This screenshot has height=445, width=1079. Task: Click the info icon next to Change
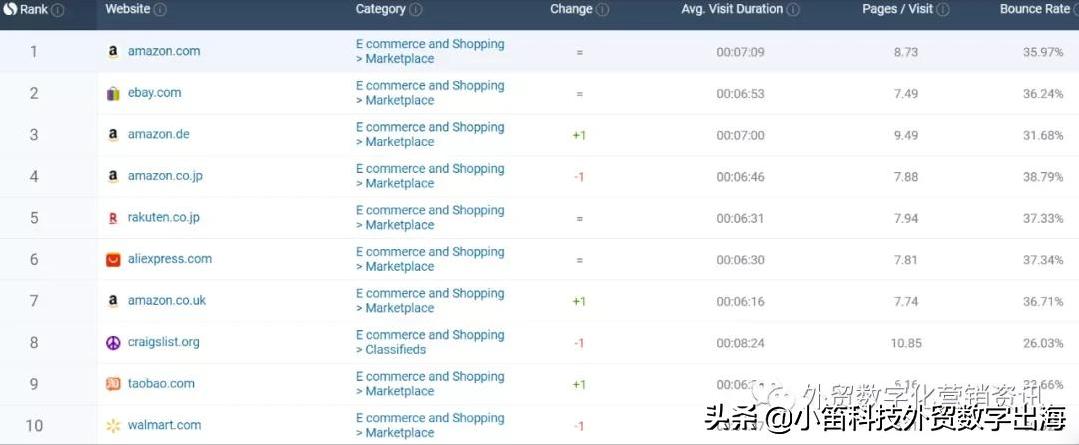pyautogui.click(x=602, y=10)
